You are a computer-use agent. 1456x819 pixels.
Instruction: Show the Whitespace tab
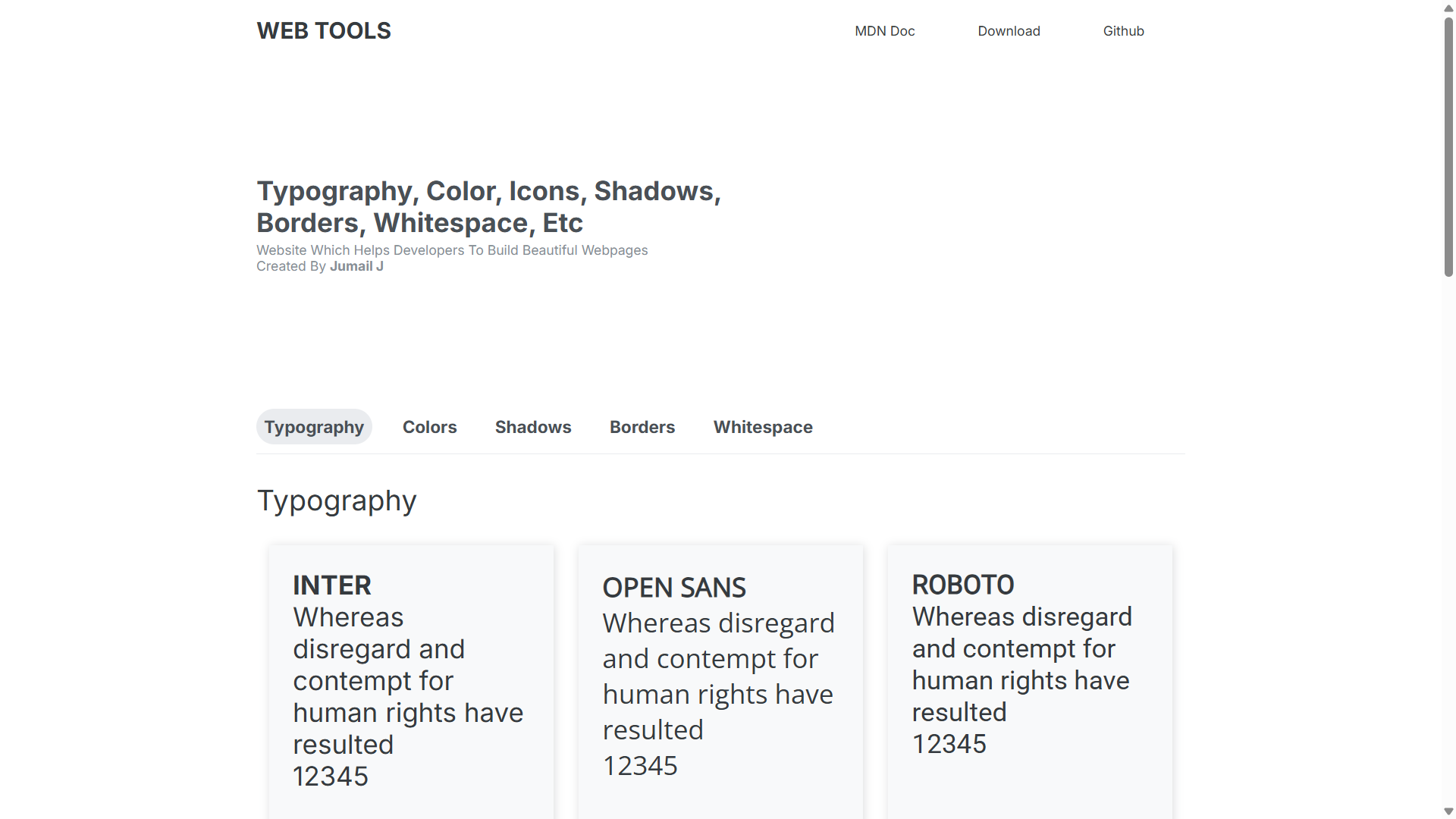tap(763, 427)
